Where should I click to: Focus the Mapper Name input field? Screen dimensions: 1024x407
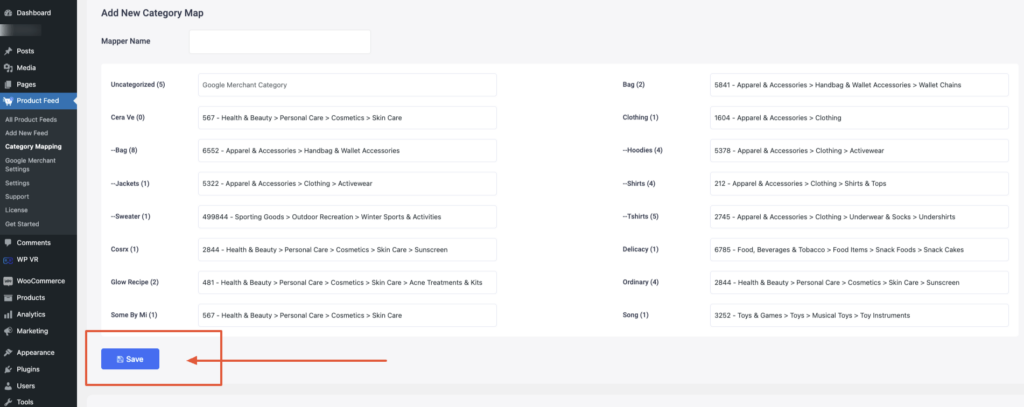point(280,41)
